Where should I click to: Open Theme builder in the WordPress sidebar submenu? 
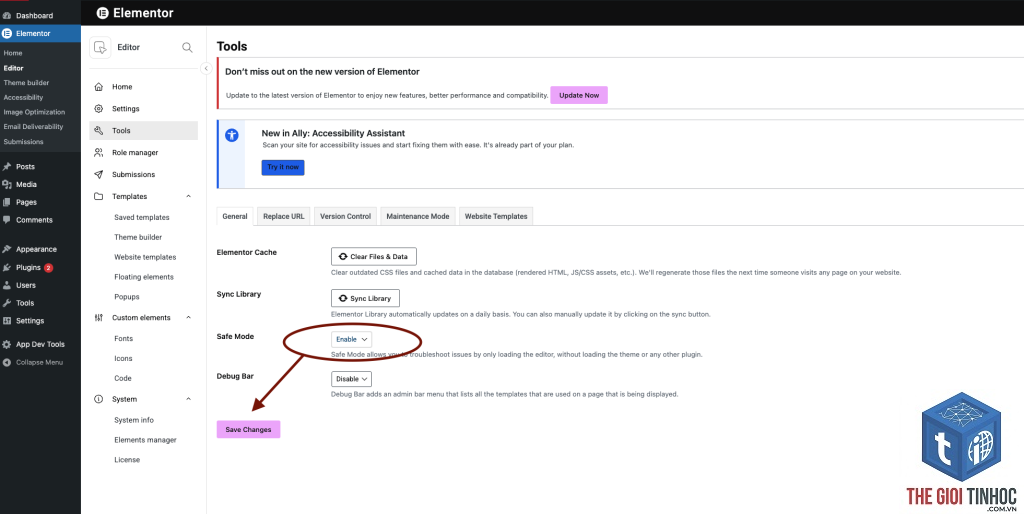pos(26,82)
